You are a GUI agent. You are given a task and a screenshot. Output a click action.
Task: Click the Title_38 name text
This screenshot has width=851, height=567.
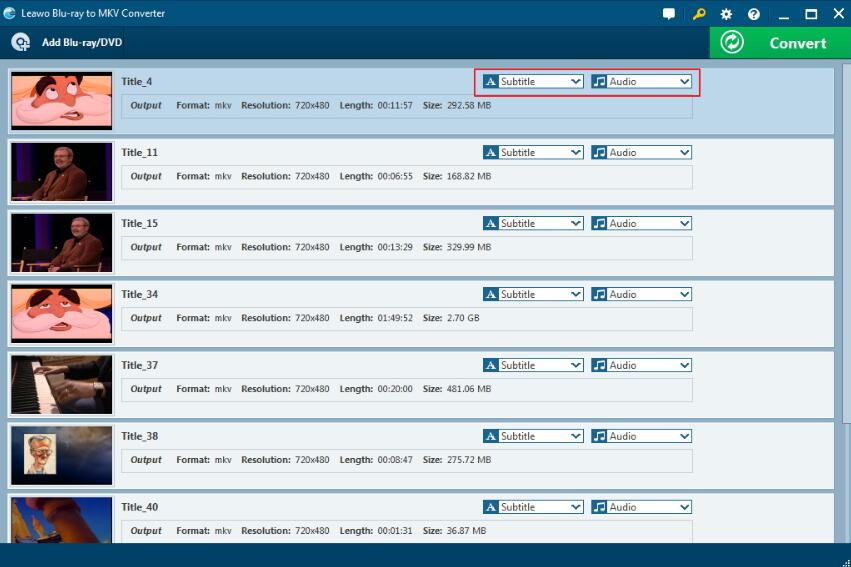click(139, 436)
